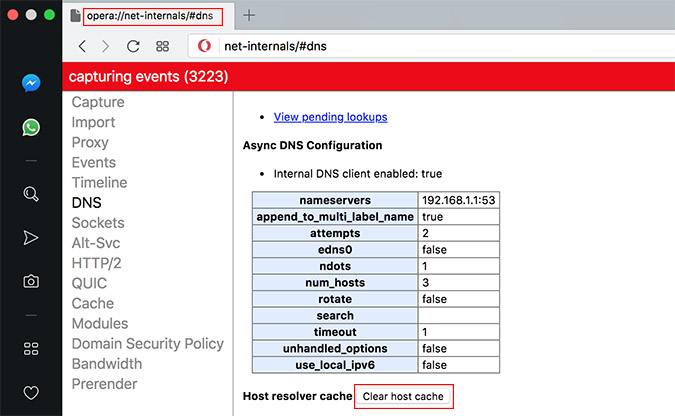Screen dimensions: 675x416
Task: Open bookmarks heart icon
Action: coord(31,392)
